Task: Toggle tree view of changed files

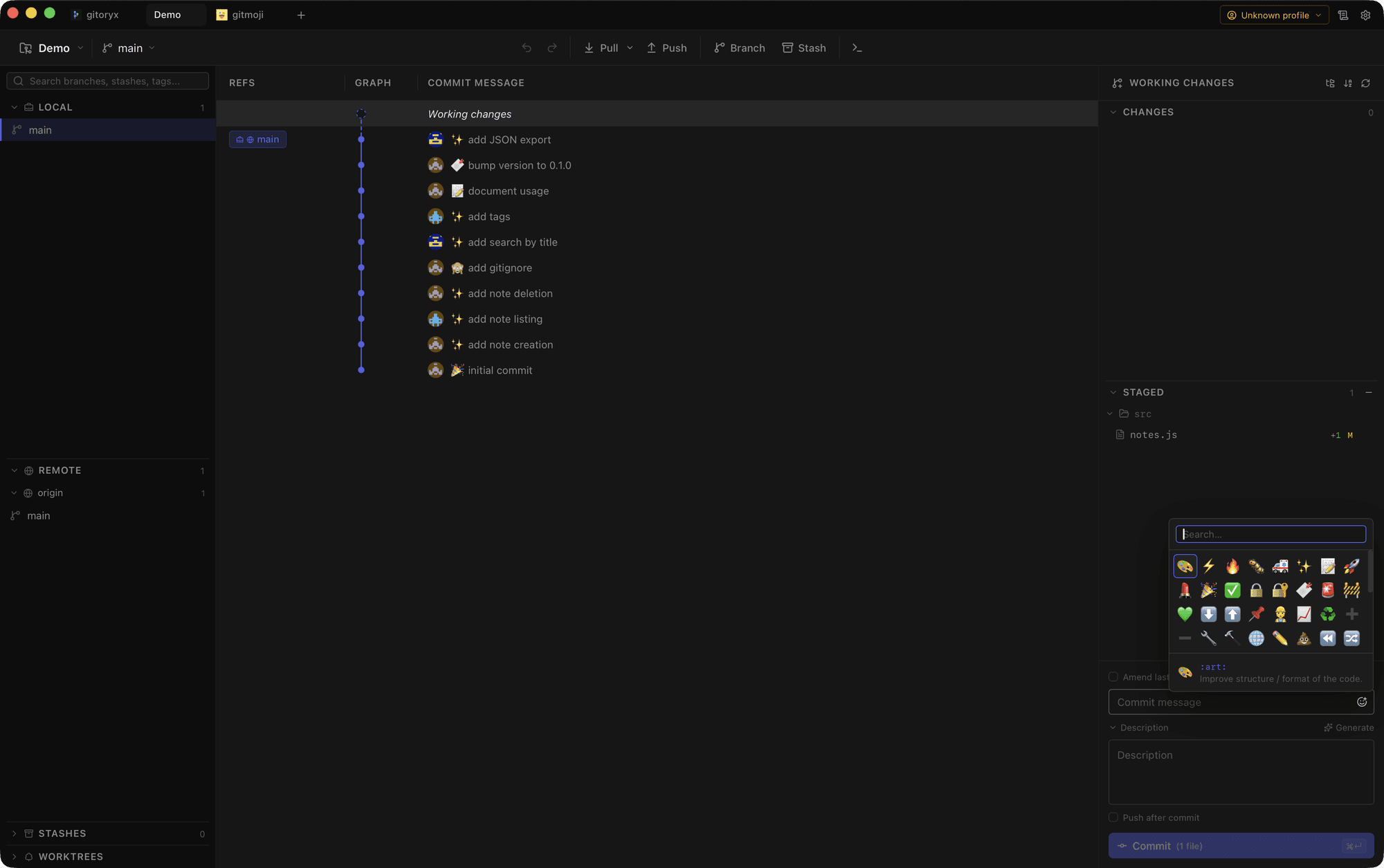Action: (1330, 83)
